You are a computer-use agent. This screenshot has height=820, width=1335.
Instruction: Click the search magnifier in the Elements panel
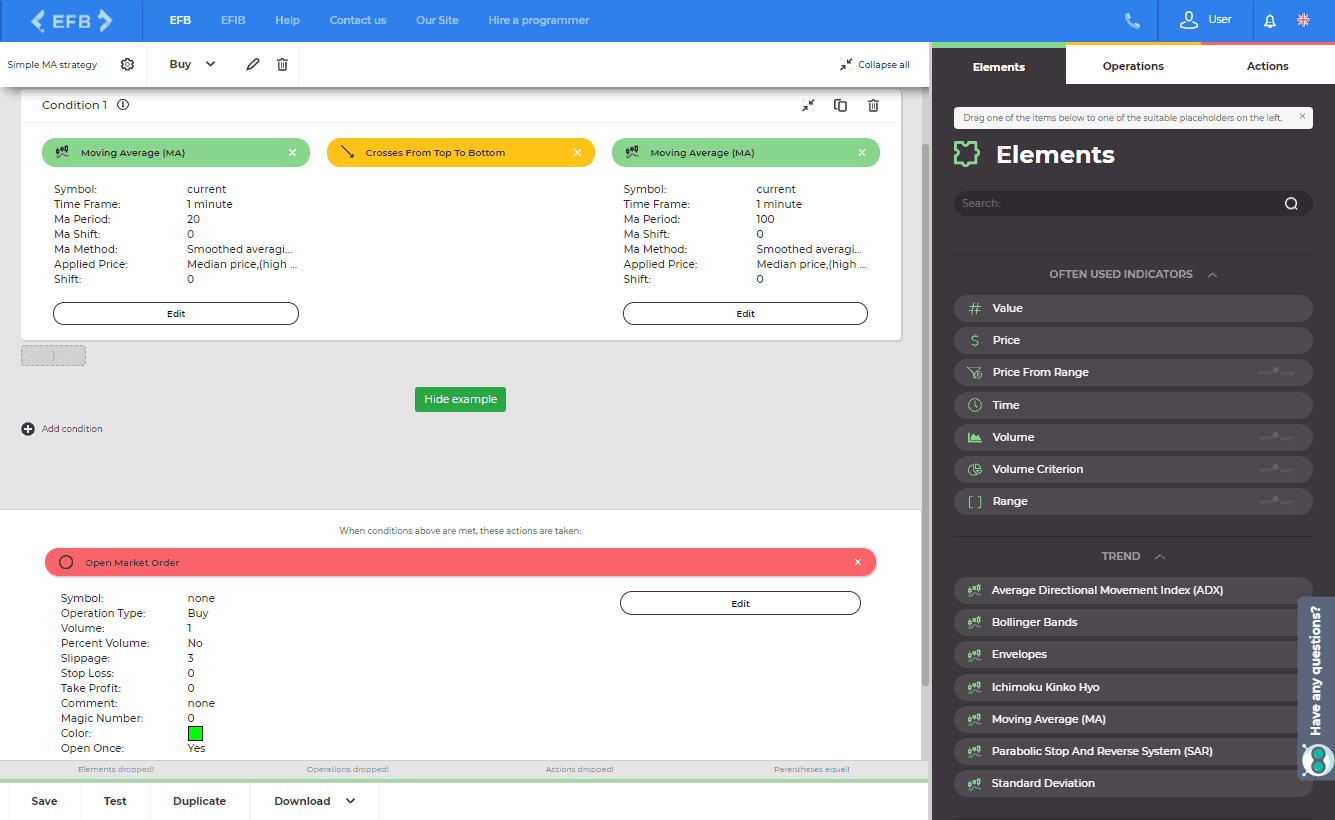click(x=1290, y=203)
